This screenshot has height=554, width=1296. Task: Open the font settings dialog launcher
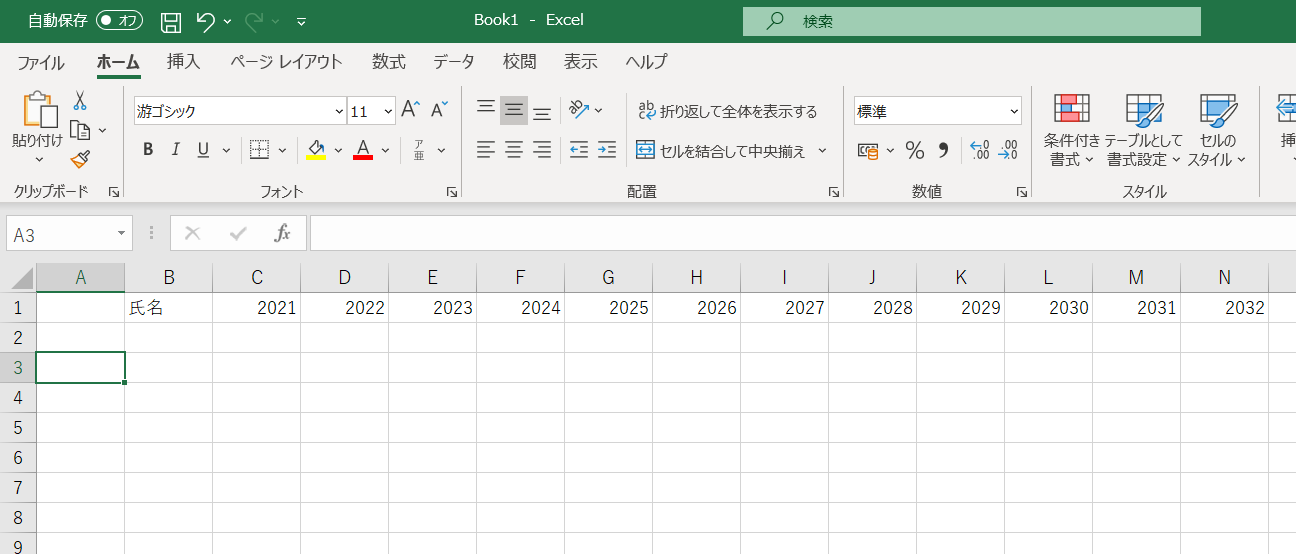(x=452, y=192)
